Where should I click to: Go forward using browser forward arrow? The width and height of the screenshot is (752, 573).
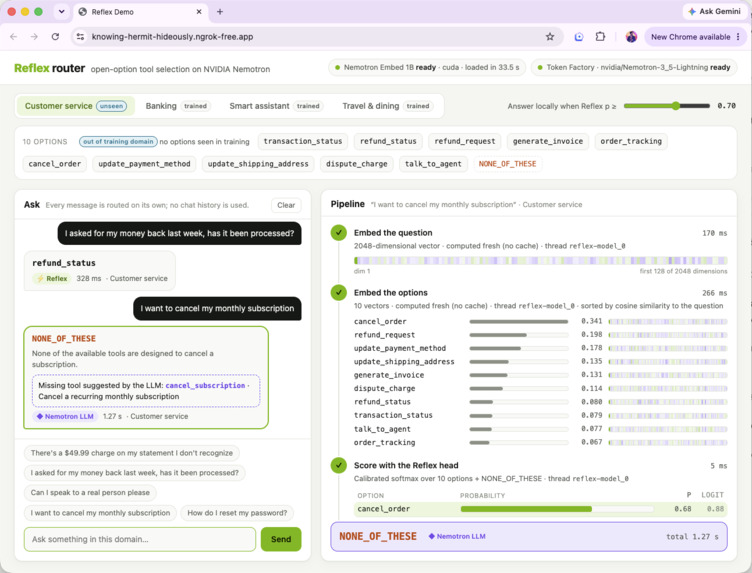point(34,36)
